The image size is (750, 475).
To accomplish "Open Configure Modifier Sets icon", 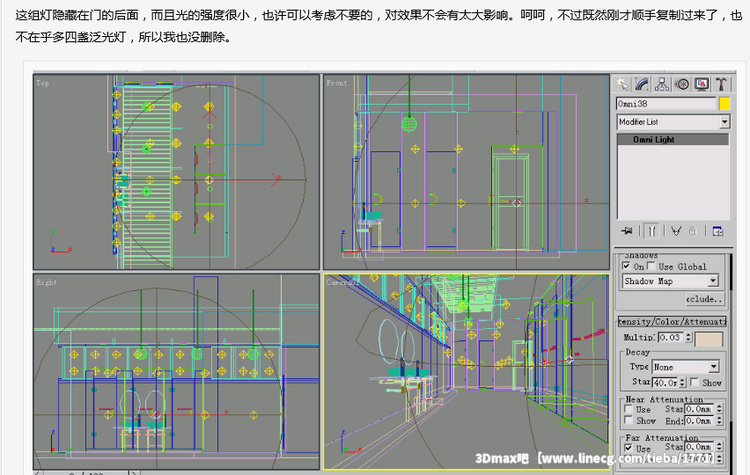I will pyautogui.click(x=717, y=231).
